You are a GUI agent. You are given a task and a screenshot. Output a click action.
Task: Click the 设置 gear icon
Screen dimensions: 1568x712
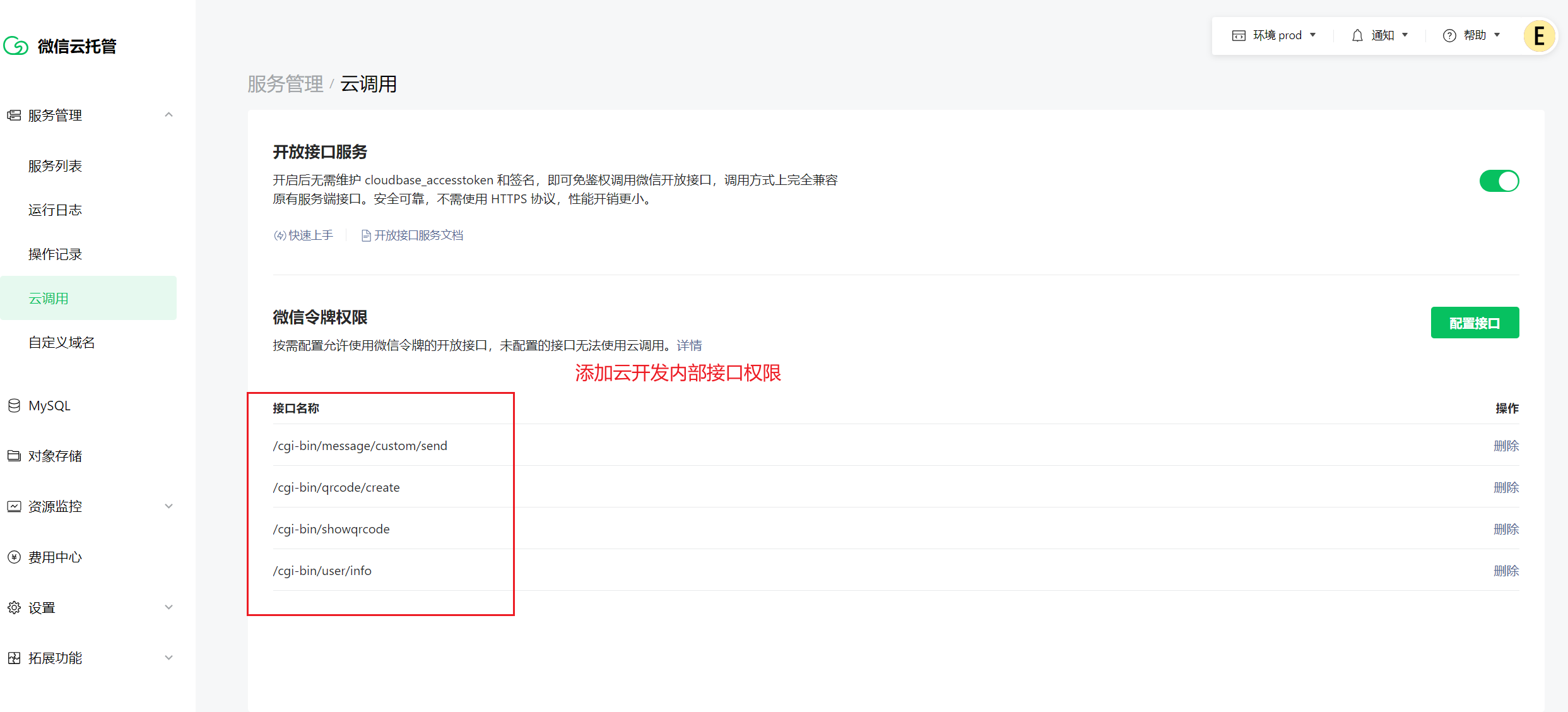[14, 607]
